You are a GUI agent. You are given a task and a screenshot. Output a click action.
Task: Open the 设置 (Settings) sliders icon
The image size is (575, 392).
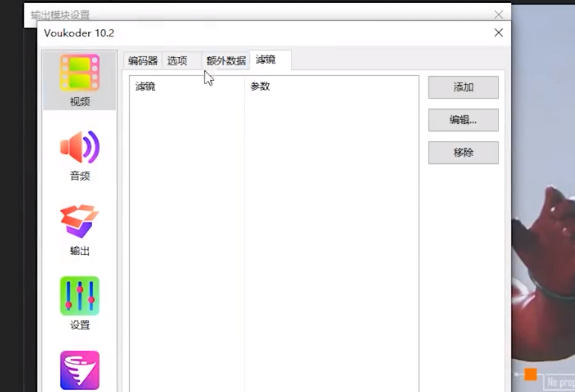click(80, 304)
